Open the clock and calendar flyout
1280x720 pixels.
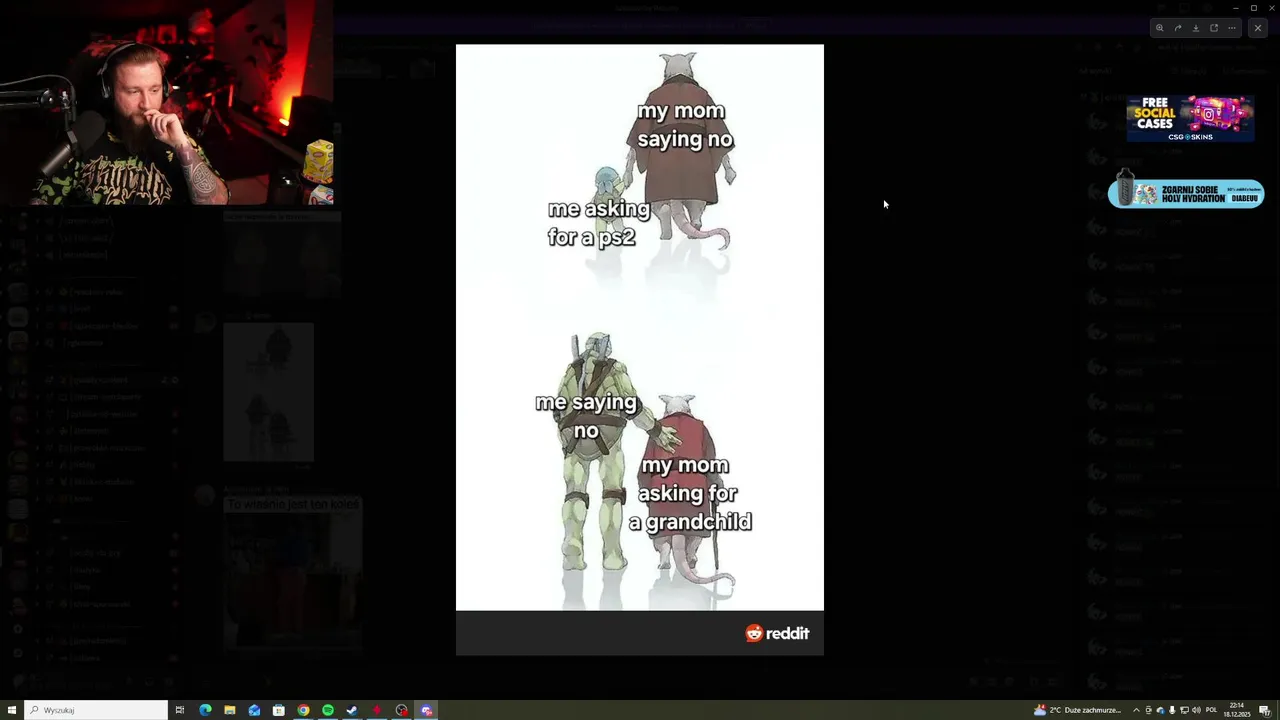pos(1237,710)
